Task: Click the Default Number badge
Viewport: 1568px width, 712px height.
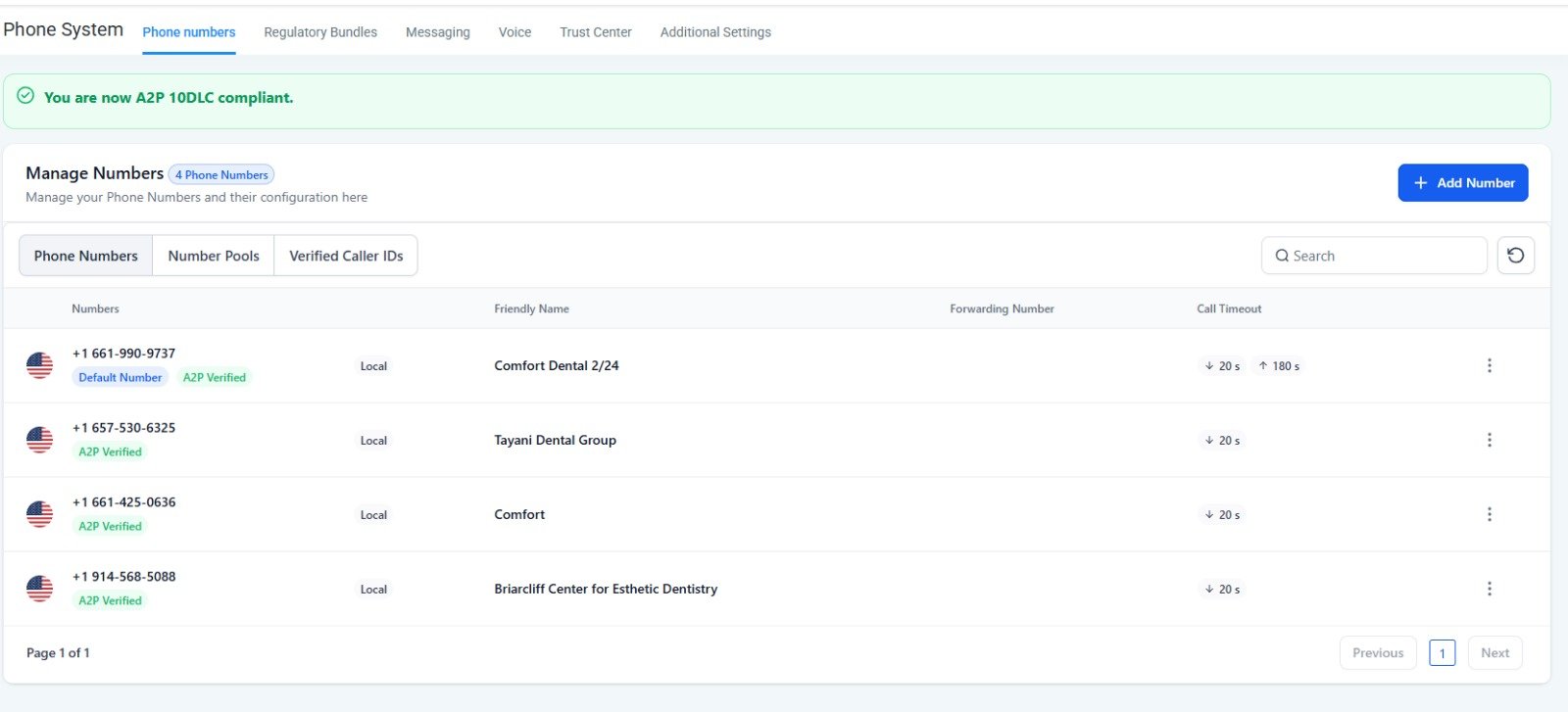Action: tap(120, 377)
